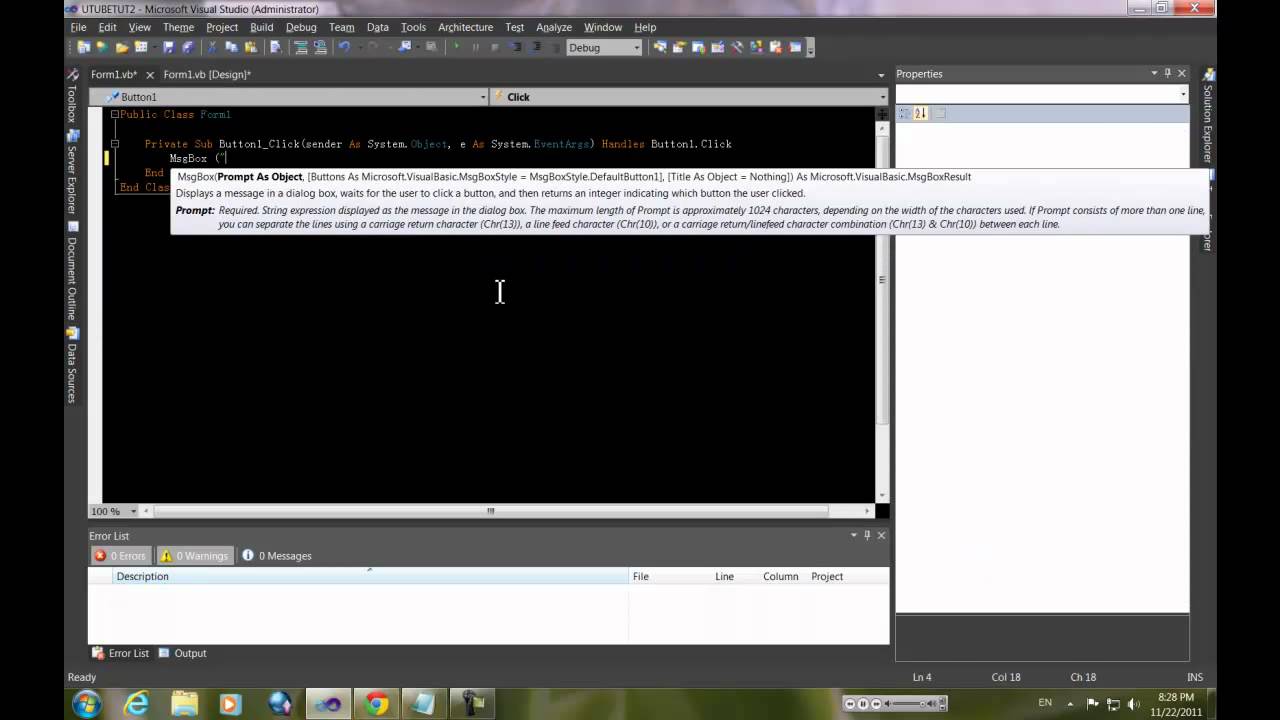The height and width of the screenshot is (720, 1280).
Task: Switch to the Error List bottom tab
Action: tap(120, 653)
